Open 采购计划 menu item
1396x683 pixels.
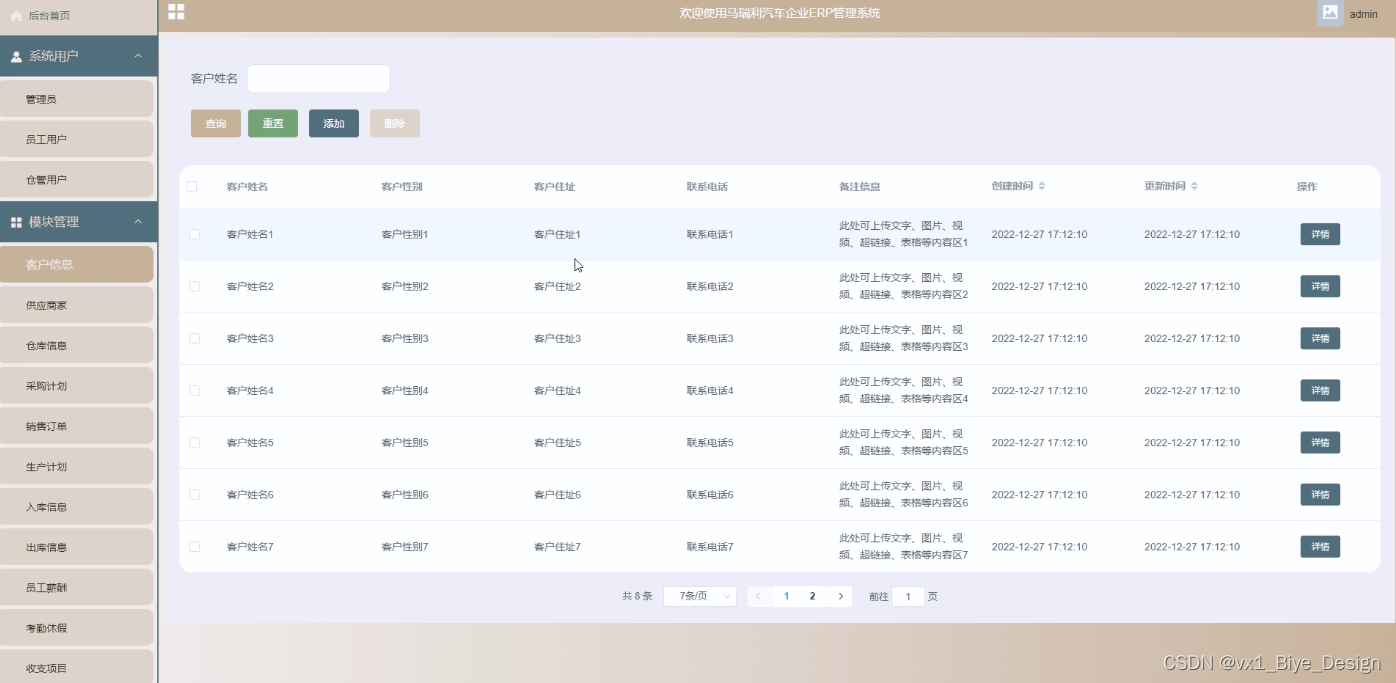pos(77,385)
